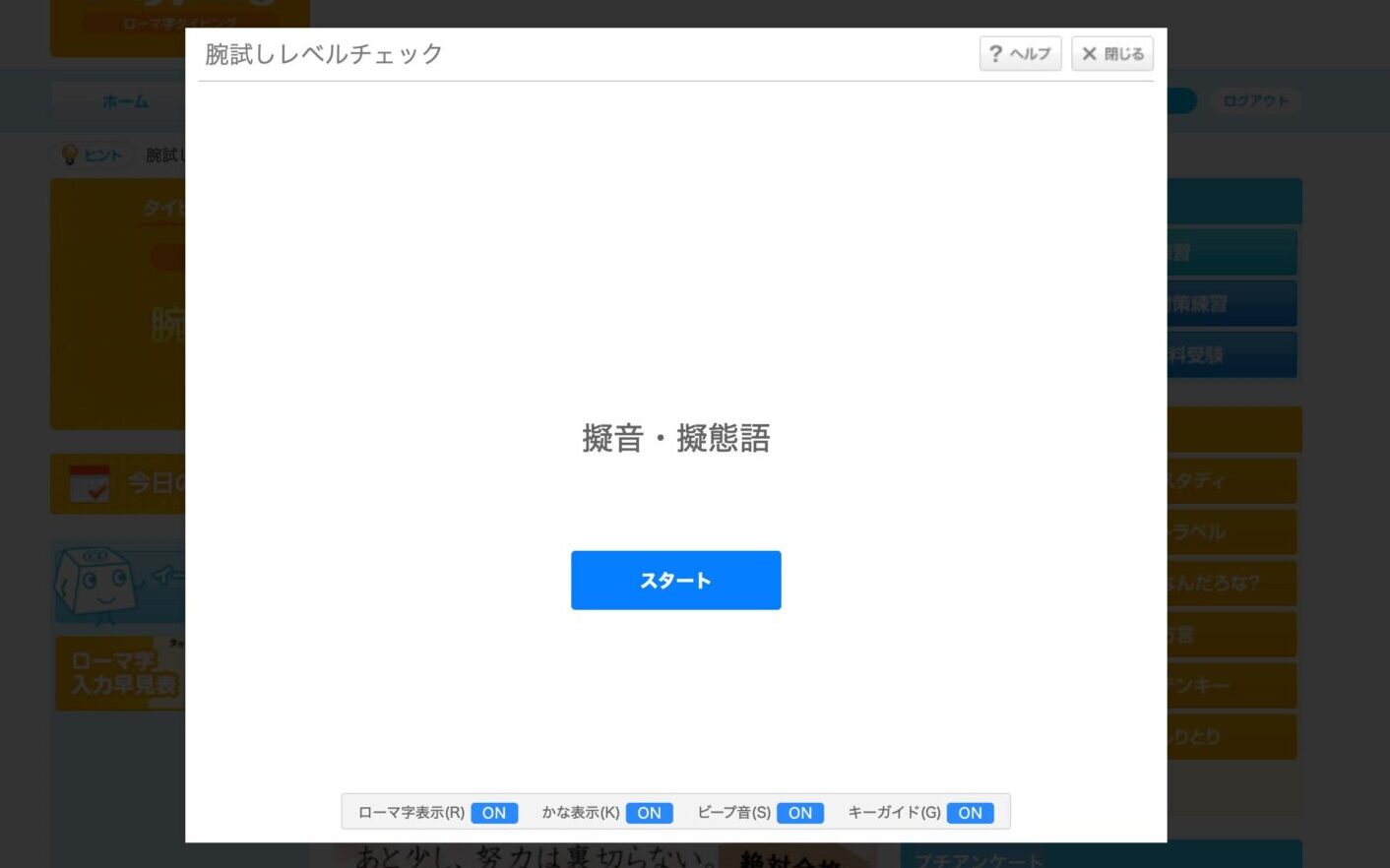Screen dimensions: 1390x868
Task: Click the ログアウト button
Action: (1254, 101)
